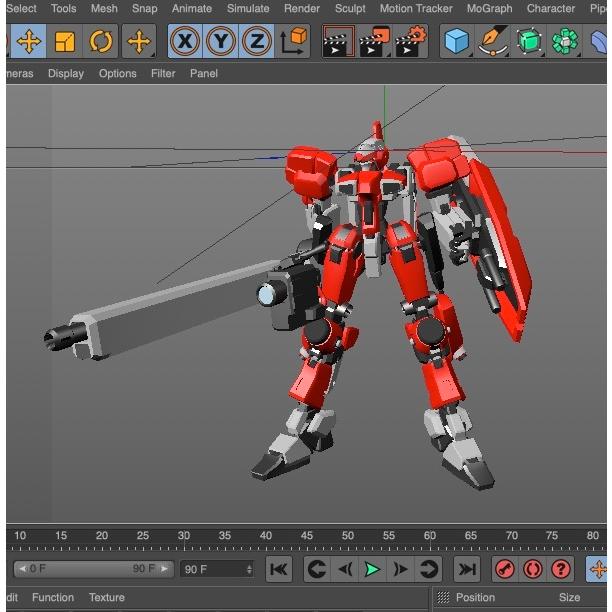
Task: Open viewport Options menu
Action: coord(117,73)
